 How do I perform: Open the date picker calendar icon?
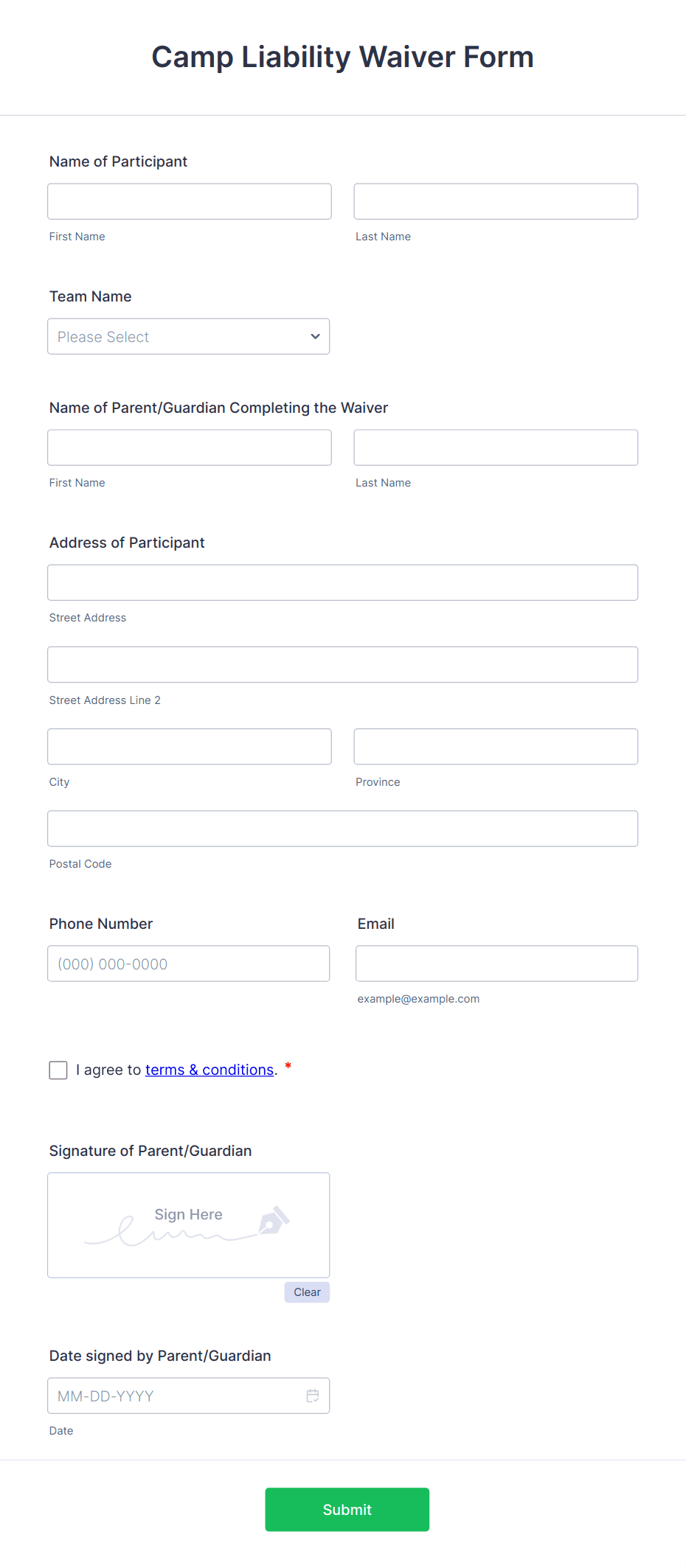312,1390
